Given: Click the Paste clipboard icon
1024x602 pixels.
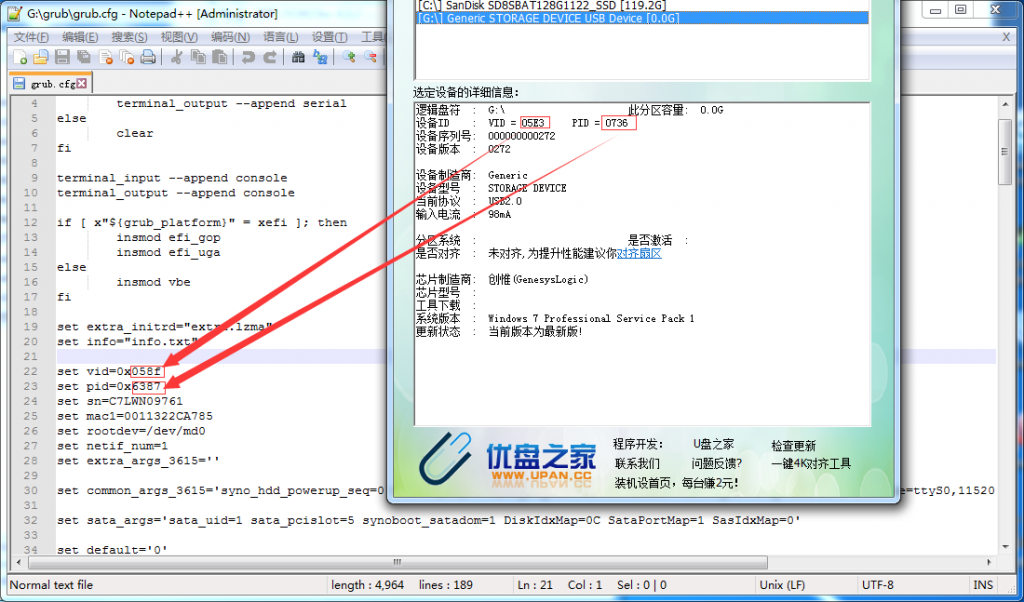Looking at the screenshot, I should pyautogui.click(x=219, y=57).
